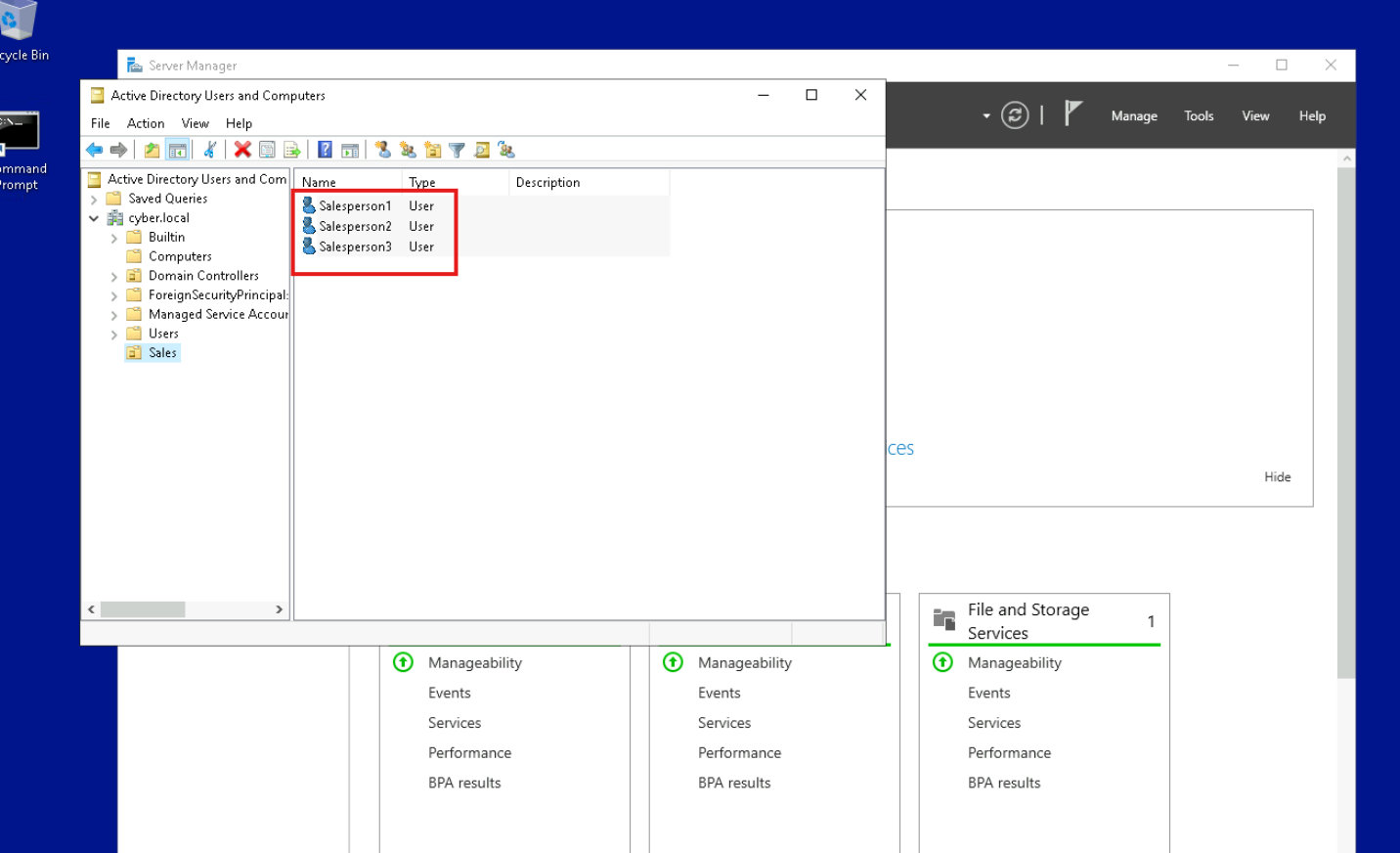The image size is (1400, 853).
Task: Click Performance under File and Storage Services
Action: coord(1009,752)
